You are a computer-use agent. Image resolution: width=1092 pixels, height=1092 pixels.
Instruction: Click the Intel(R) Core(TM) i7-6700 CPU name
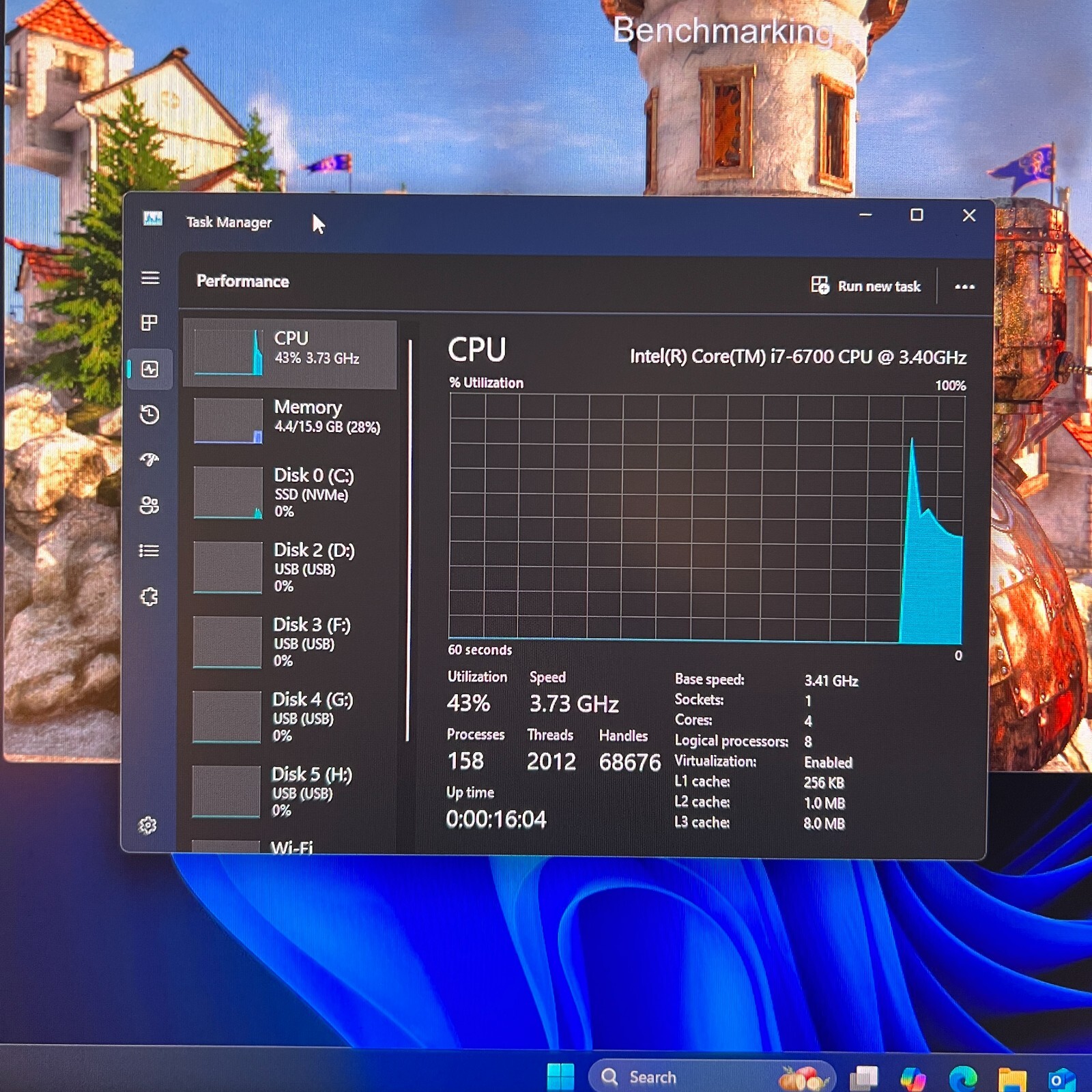[x=798, y=357]
